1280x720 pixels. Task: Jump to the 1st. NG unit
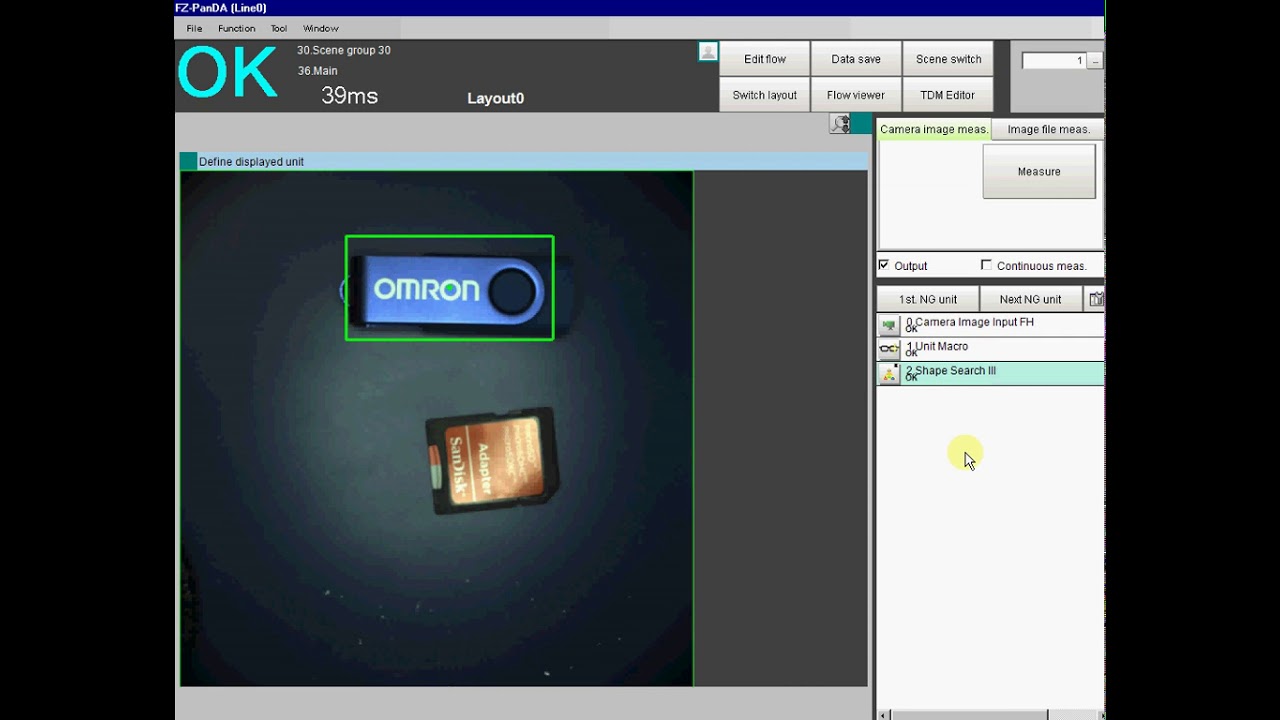[928, 299]
